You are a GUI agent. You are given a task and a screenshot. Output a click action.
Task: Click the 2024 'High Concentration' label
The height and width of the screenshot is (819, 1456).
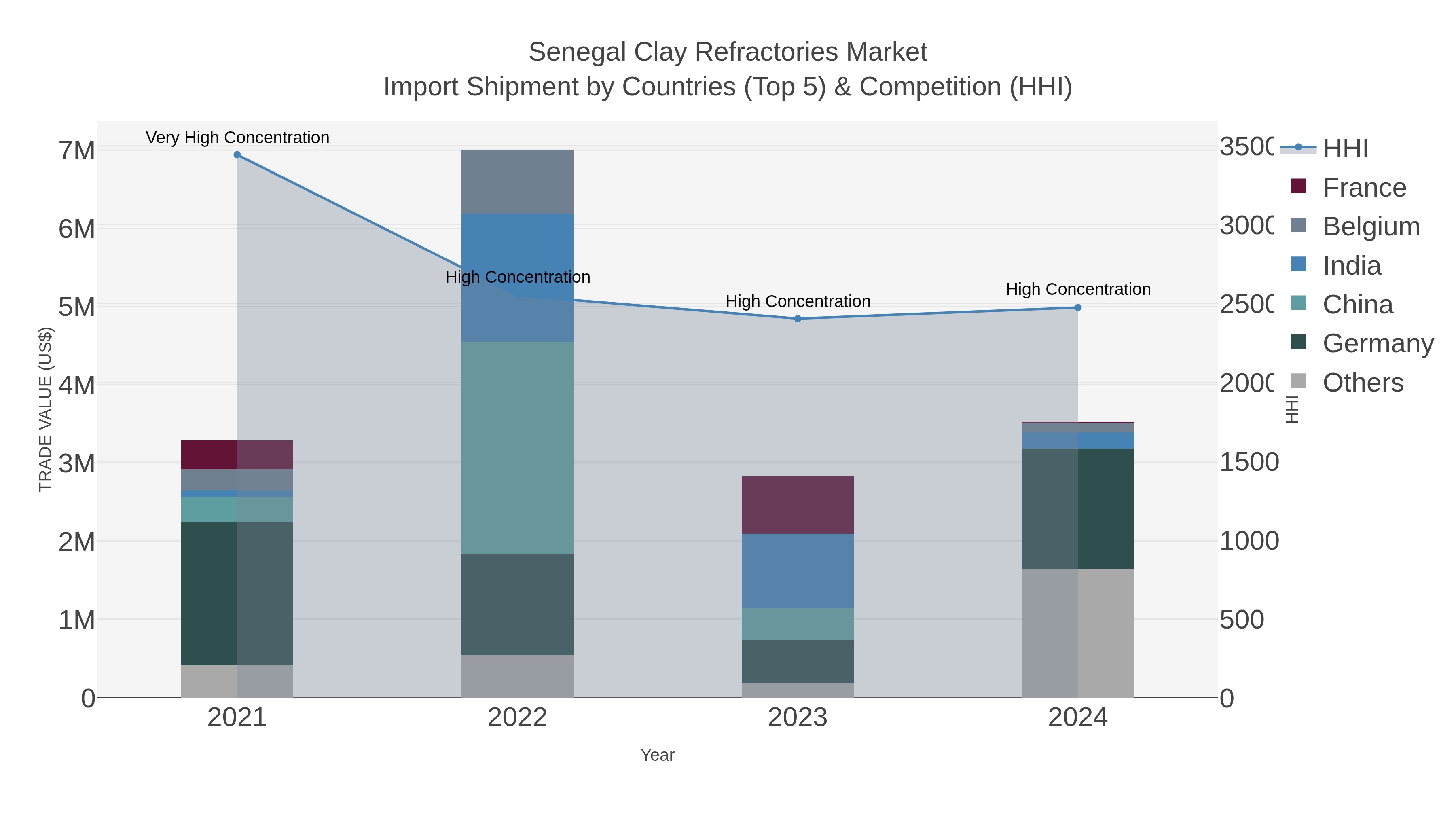(1078, 290)
